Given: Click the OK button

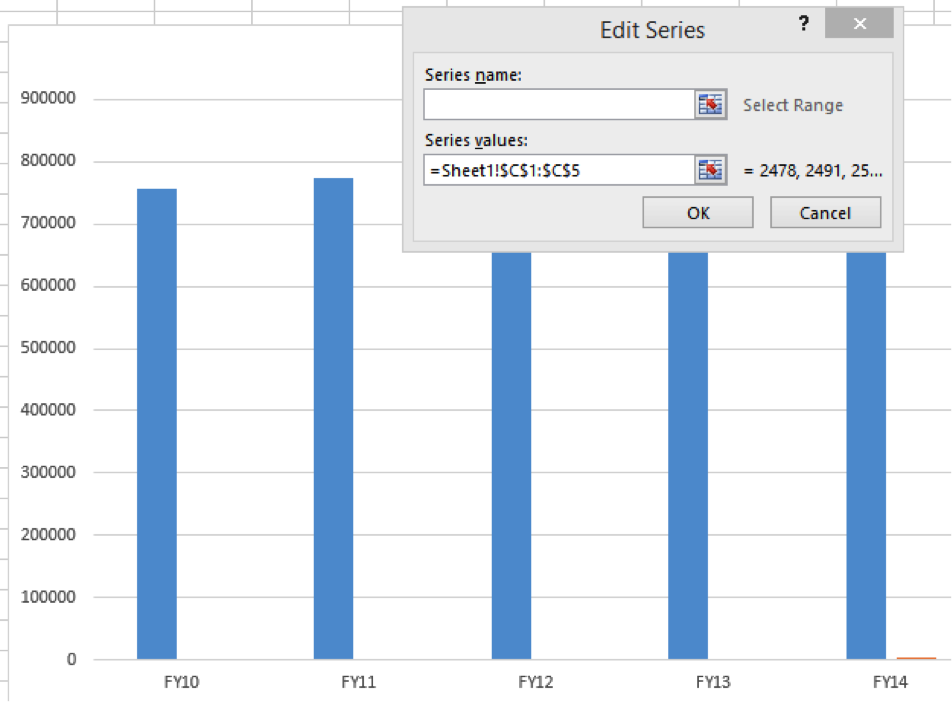Looking at the screenshot, I should pyautogui.click(x=698, y=213).
